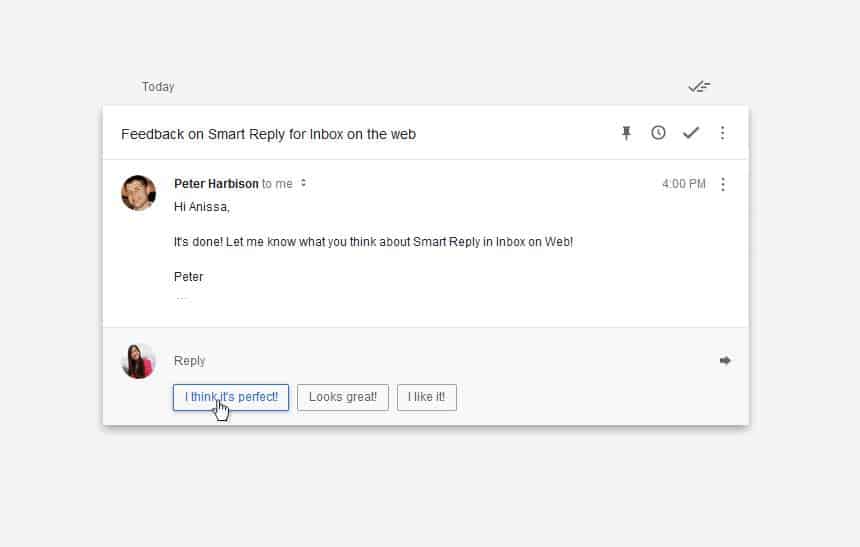Click the message body text about Smart Reply
Viewport: 860px width, 547px height.
coord(374,242)
